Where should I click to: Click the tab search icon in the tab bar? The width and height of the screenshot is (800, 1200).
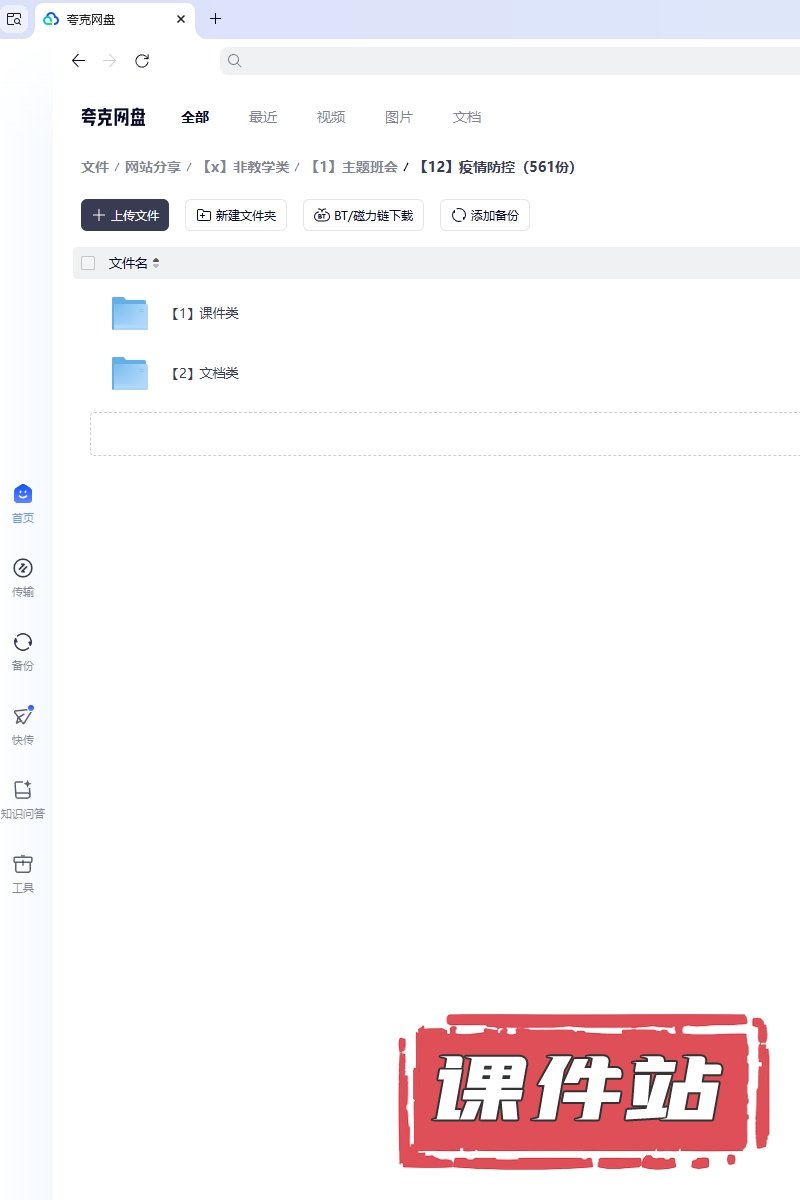[14, 19]
